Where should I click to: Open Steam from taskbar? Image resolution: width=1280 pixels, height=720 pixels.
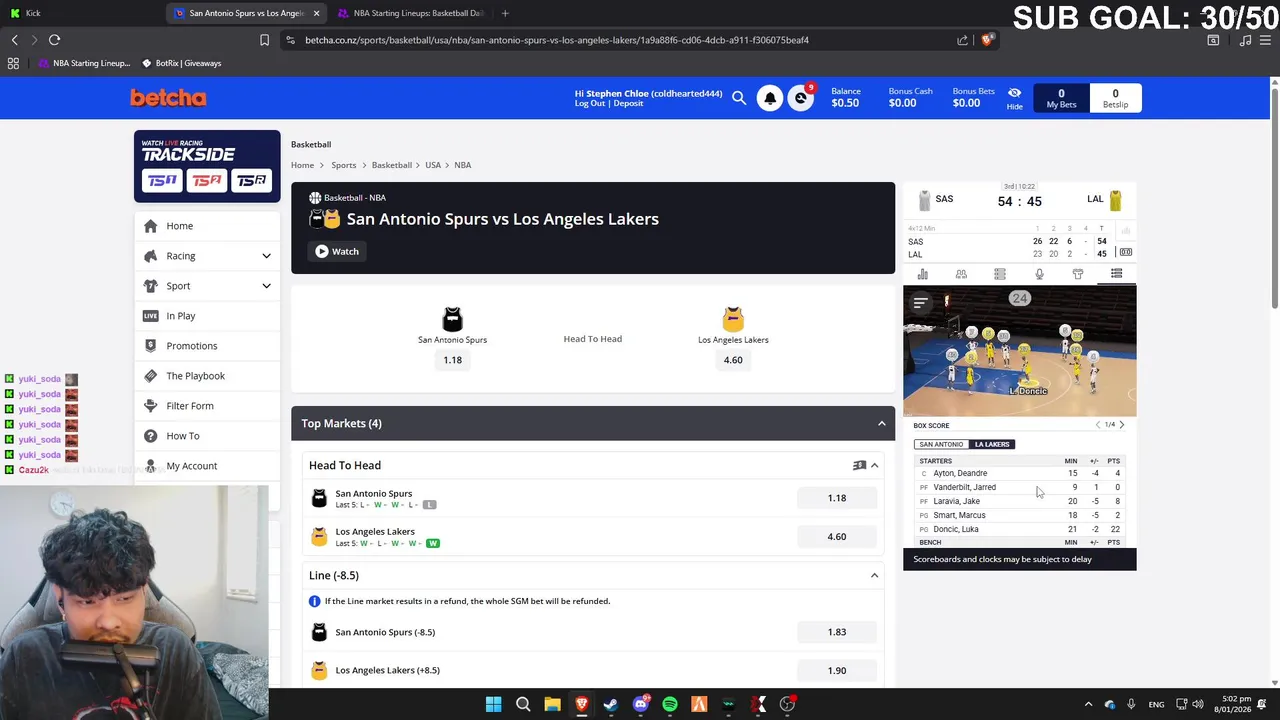pos(611,704)
